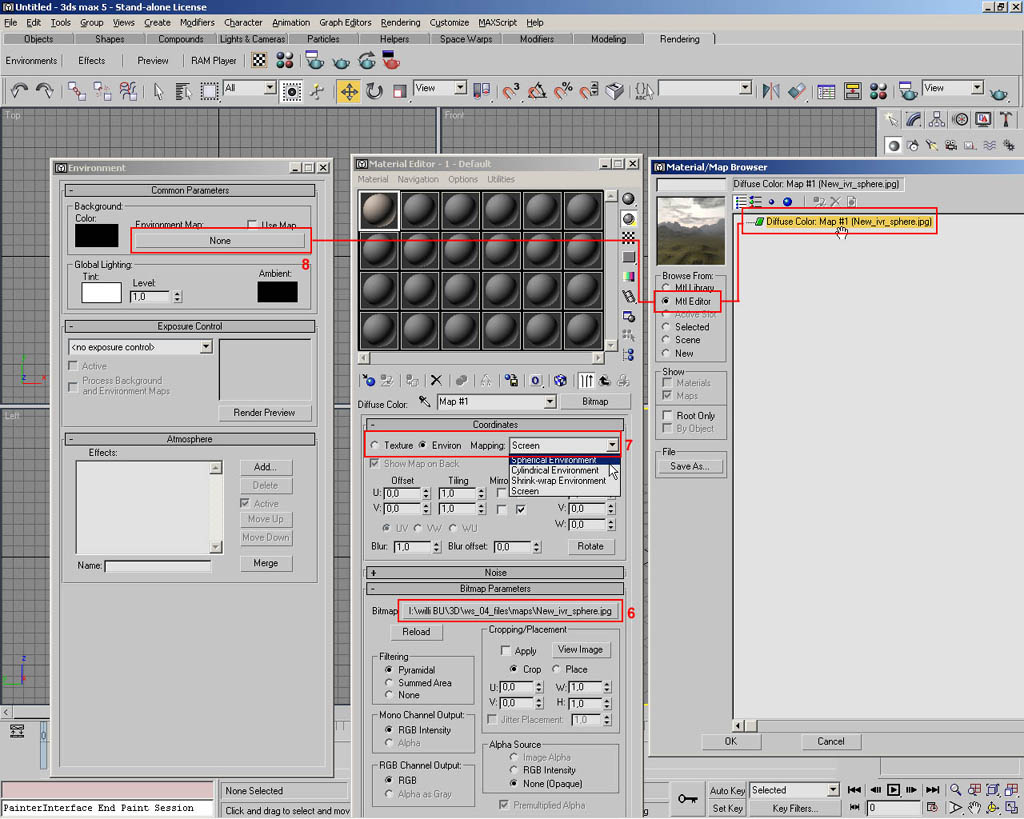This screenshot has width=1024, height=819.
Task: Activate the Select and Link tool
Action: click(x=76, y=91)
